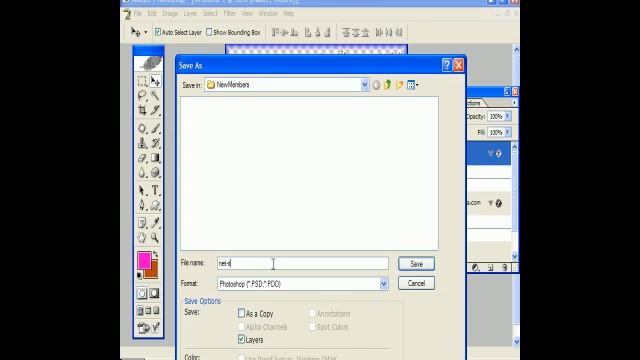Click the default colors icon
640x360 pixels.
pos(140,276)
